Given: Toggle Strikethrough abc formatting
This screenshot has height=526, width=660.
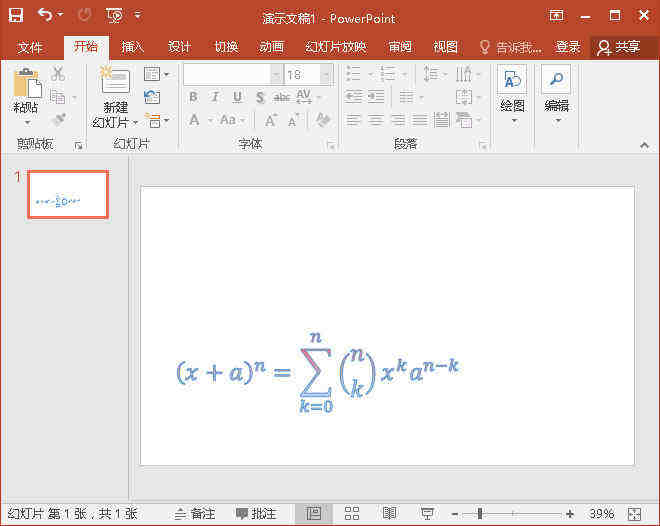Looking at the screenshot, I should pyautogui.click(x=282, y=97).
